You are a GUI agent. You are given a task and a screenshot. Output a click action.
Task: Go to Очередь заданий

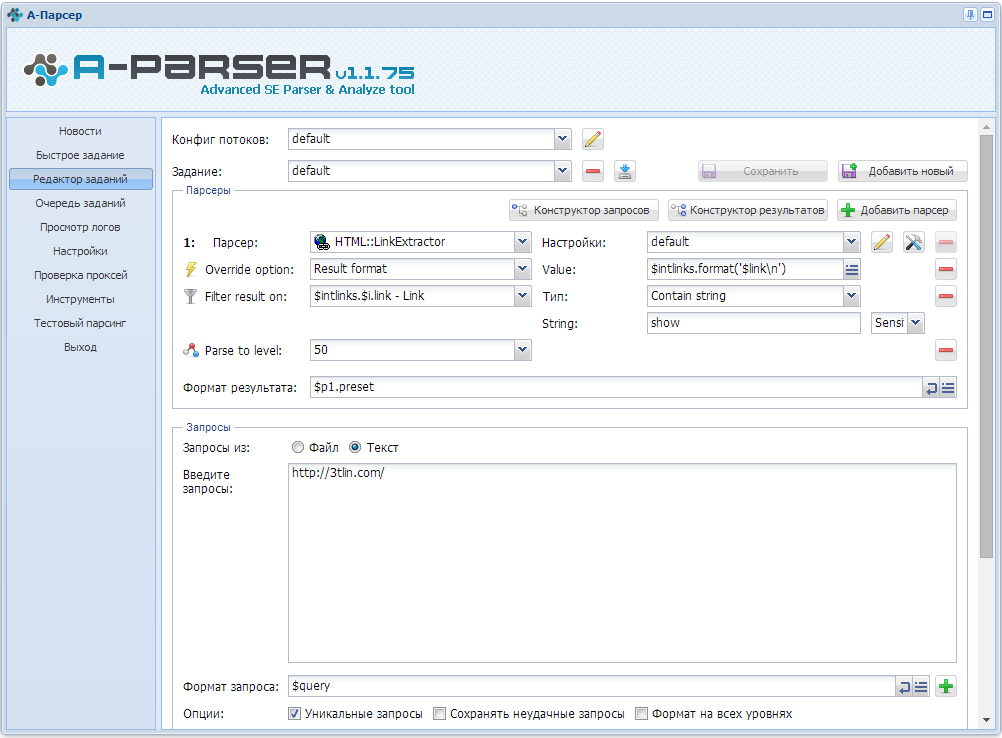(81, 203)
